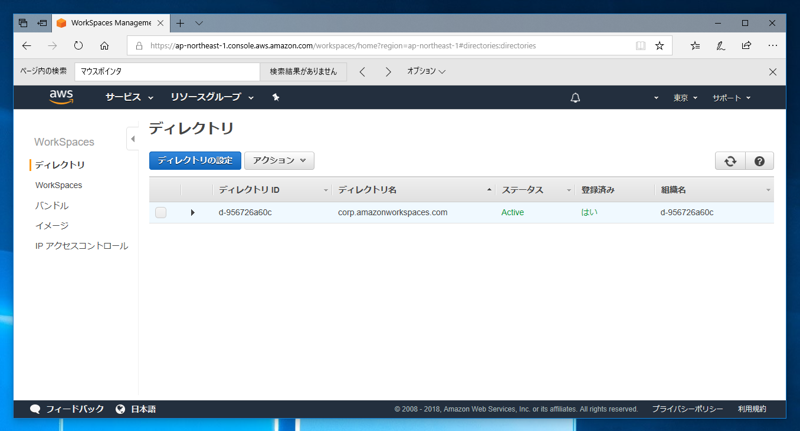800x431 pixels.
Task: Select IP アクセスコントロール in the sidebar
Action: point(81,246)
